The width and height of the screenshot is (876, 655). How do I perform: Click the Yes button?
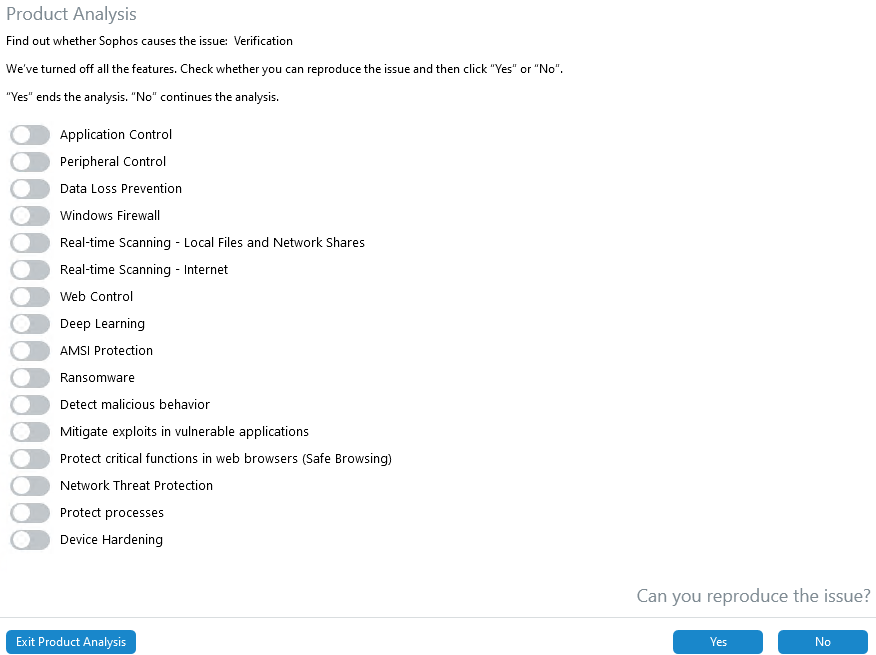tap(718, 642)
